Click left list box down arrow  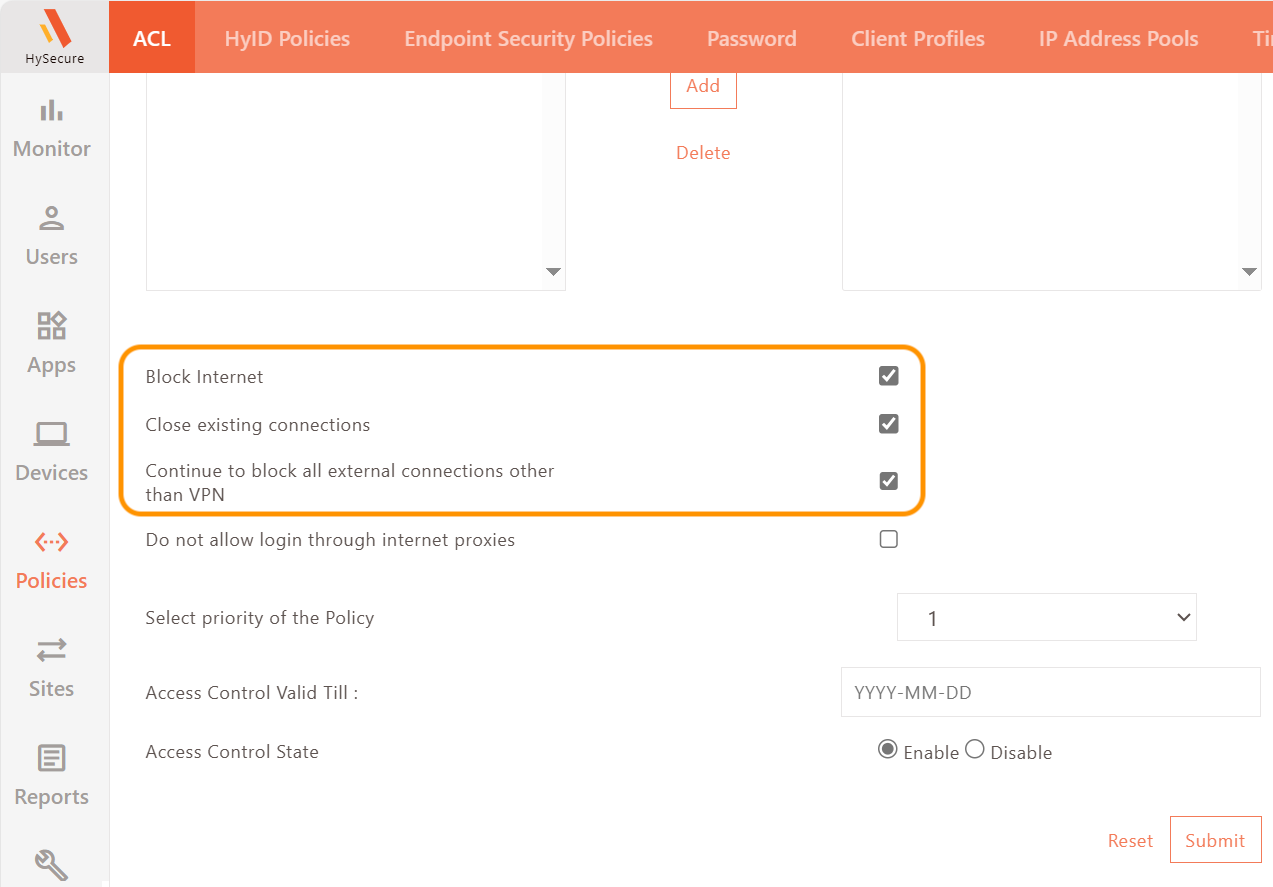click(x=553, y=272)
